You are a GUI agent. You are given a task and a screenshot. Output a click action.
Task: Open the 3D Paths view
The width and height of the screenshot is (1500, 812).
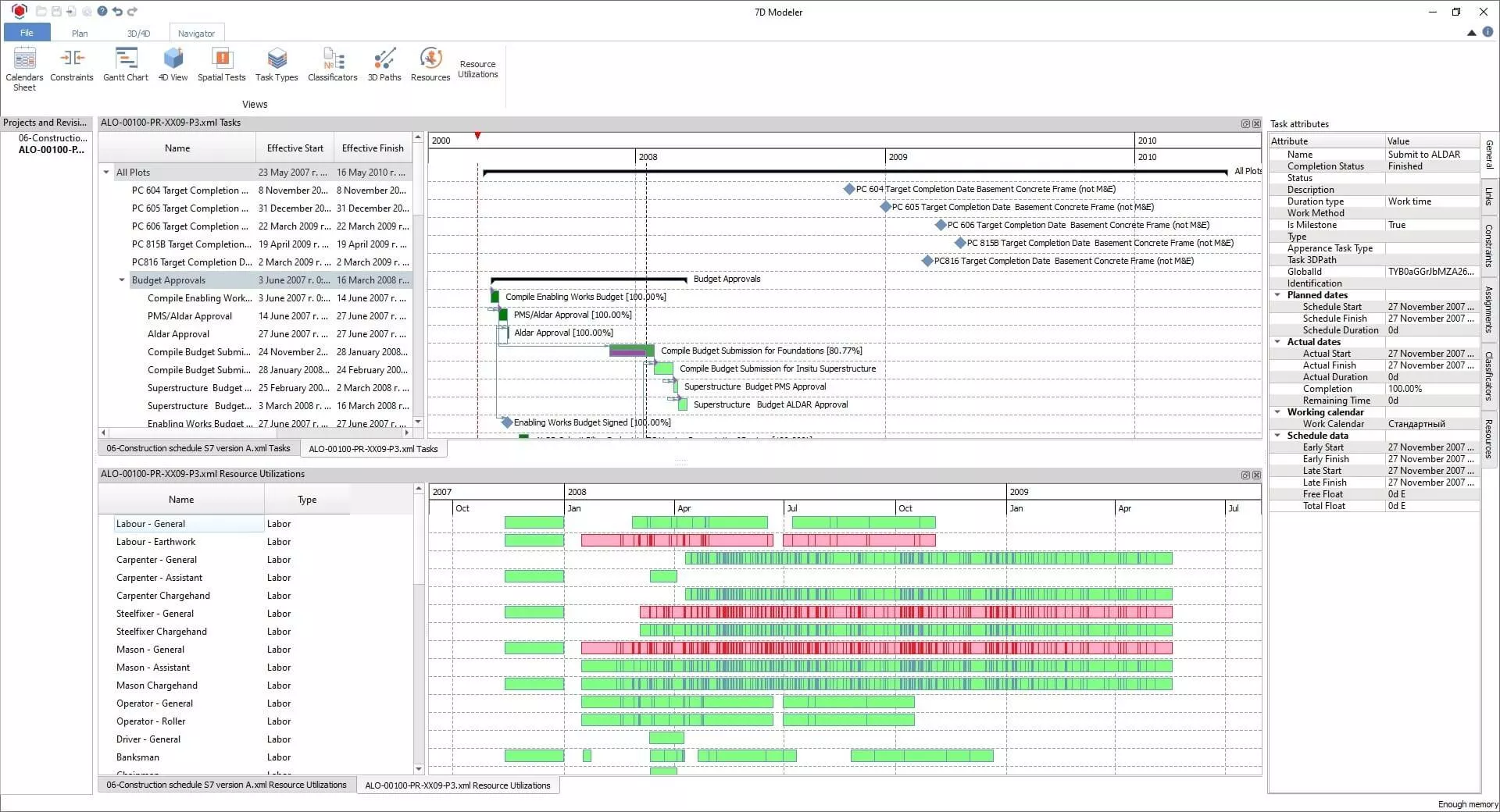click(x=384, y=65)
